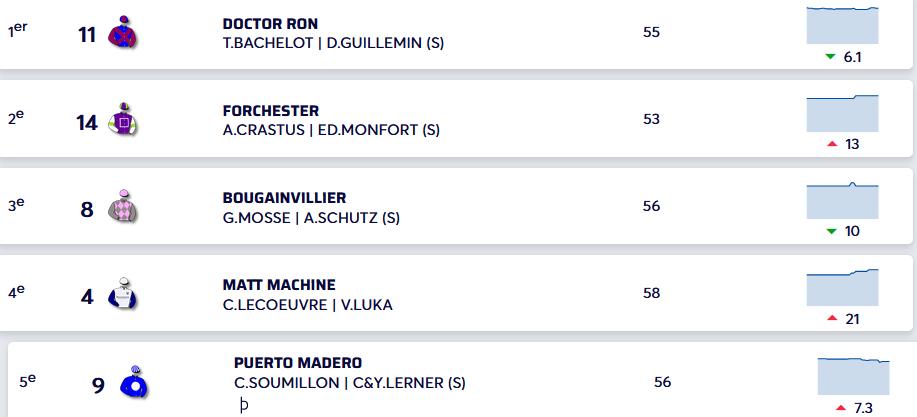Click Doctor Ron's odds trend chart
Image resolution: width=917 pixels, height=417 pixels.
click(842, 26)
